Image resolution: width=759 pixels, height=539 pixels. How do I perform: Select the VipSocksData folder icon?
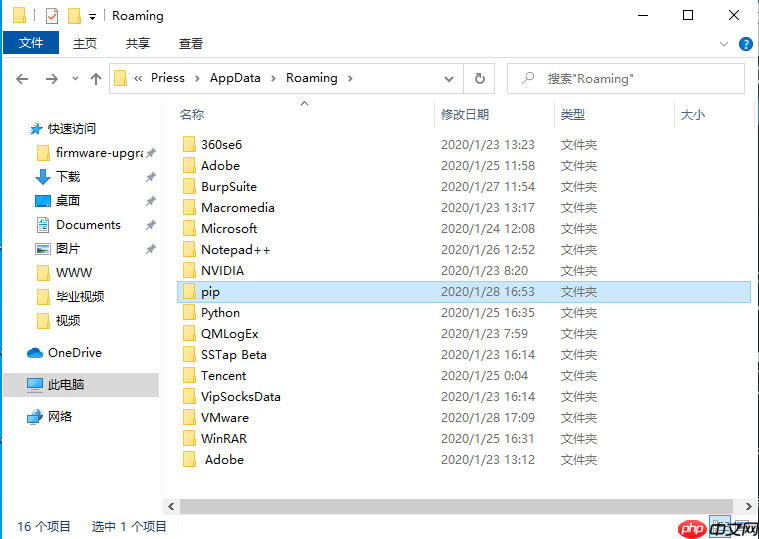(189, 397)
